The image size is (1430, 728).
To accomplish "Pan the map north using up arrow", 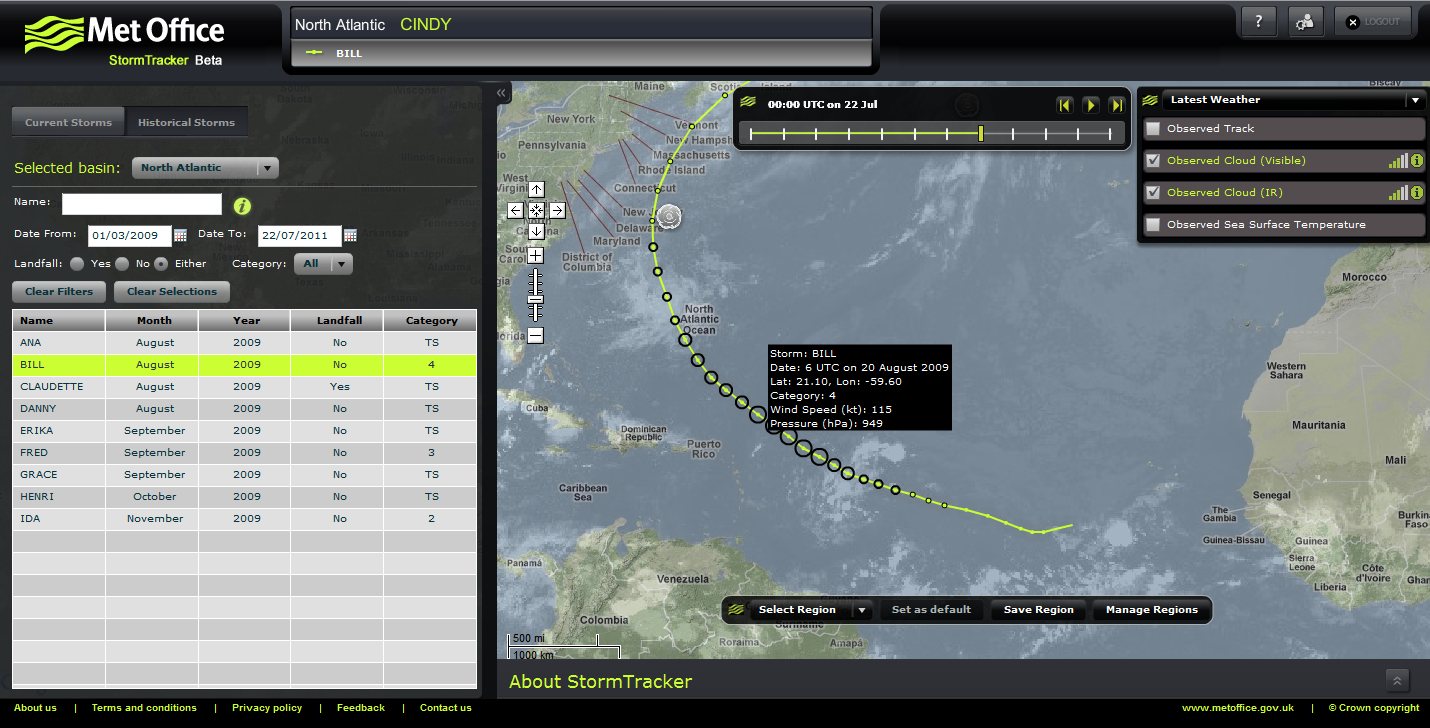I will [536, 189].
